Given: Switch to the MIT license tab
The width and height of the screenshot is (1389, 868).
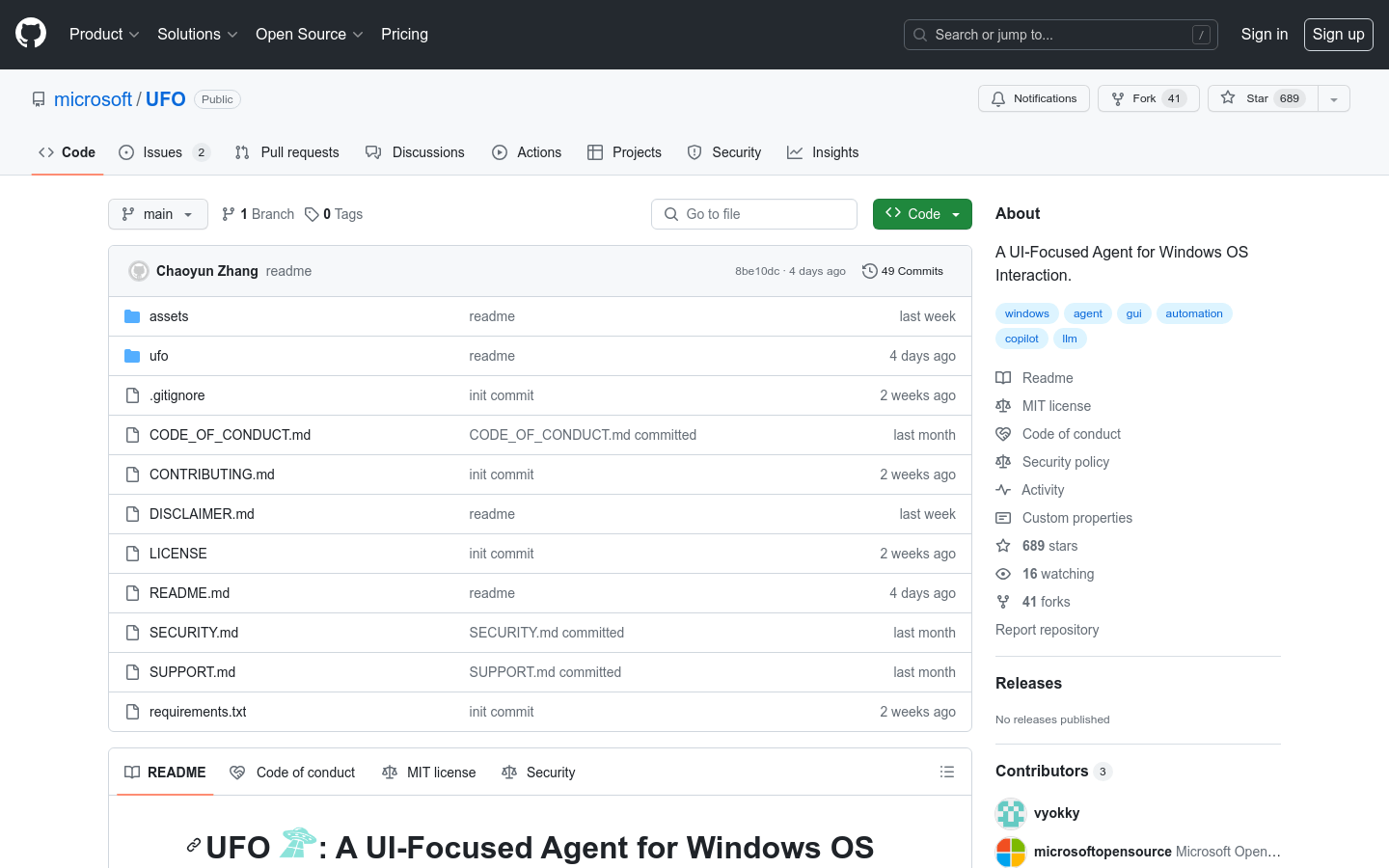Looking at the screenshot, I should 429,772.
